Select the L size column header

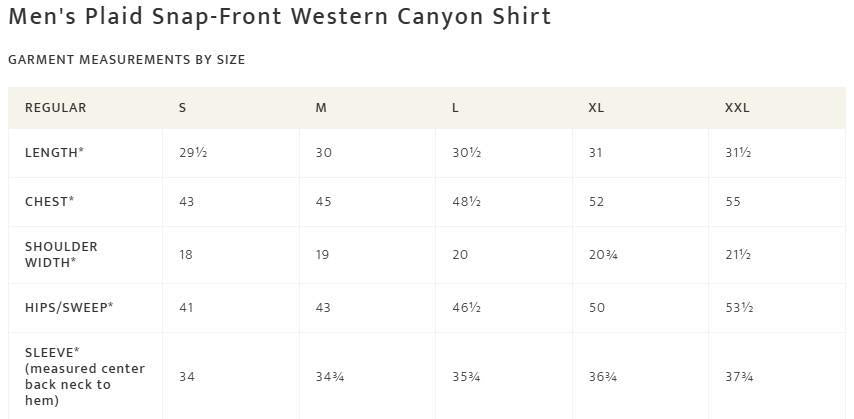(x=455, y=108)
